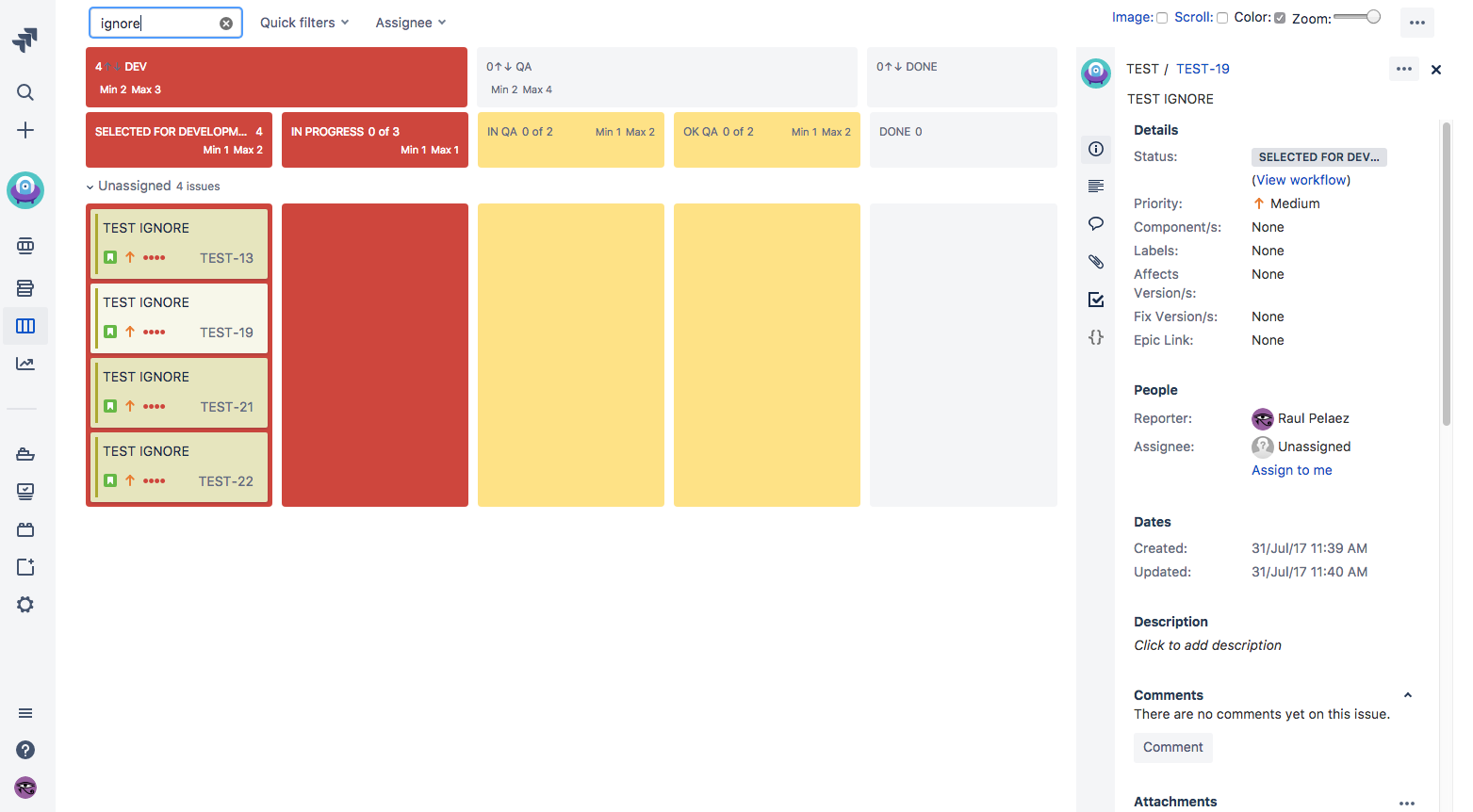Clear the search field text

[226, 24]
